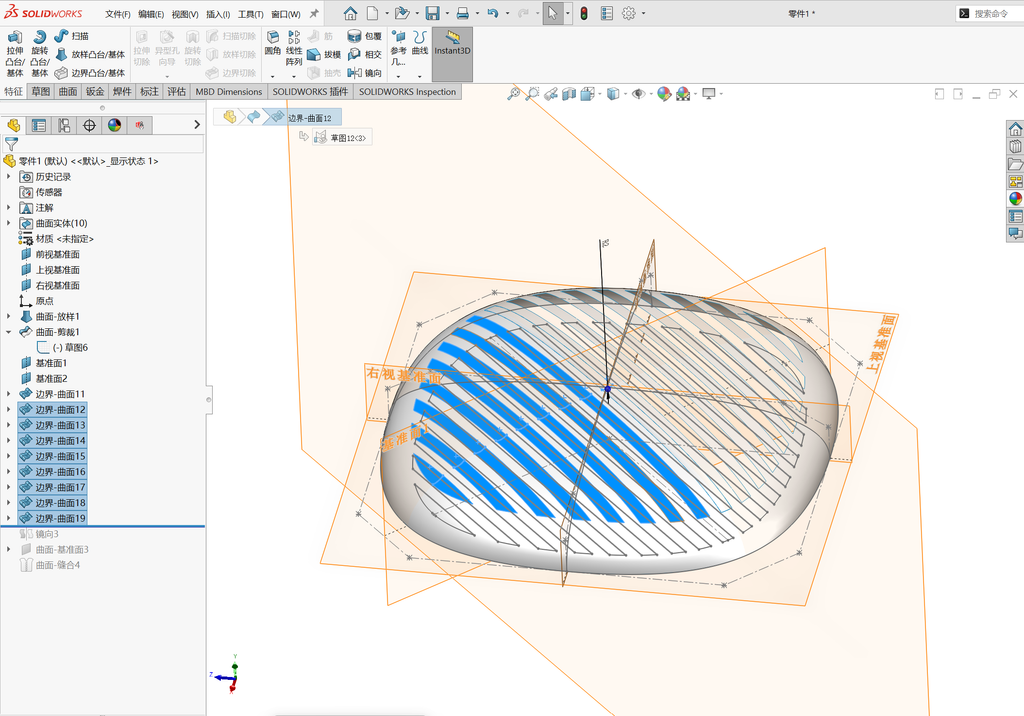Screen dimensions: 1024x716
Task: Open the View (视图) menu
Action: [x=185, y=14]
